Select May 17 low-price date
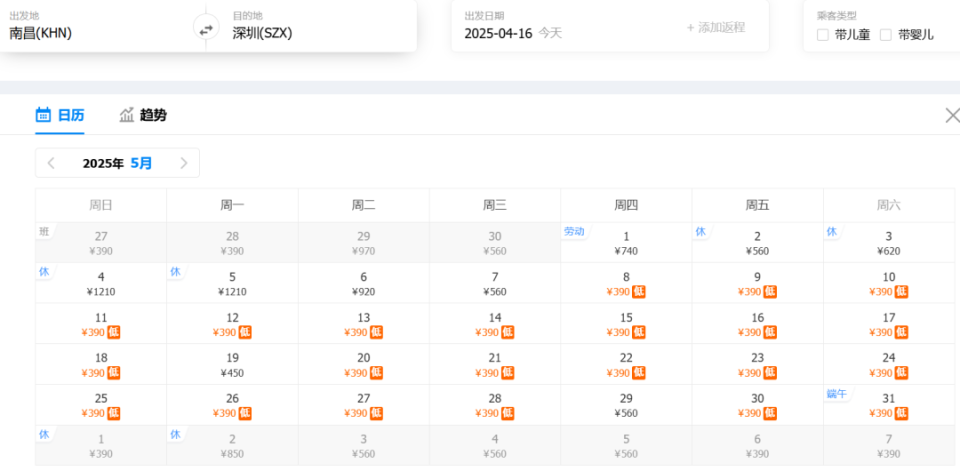 pos(888,323)
